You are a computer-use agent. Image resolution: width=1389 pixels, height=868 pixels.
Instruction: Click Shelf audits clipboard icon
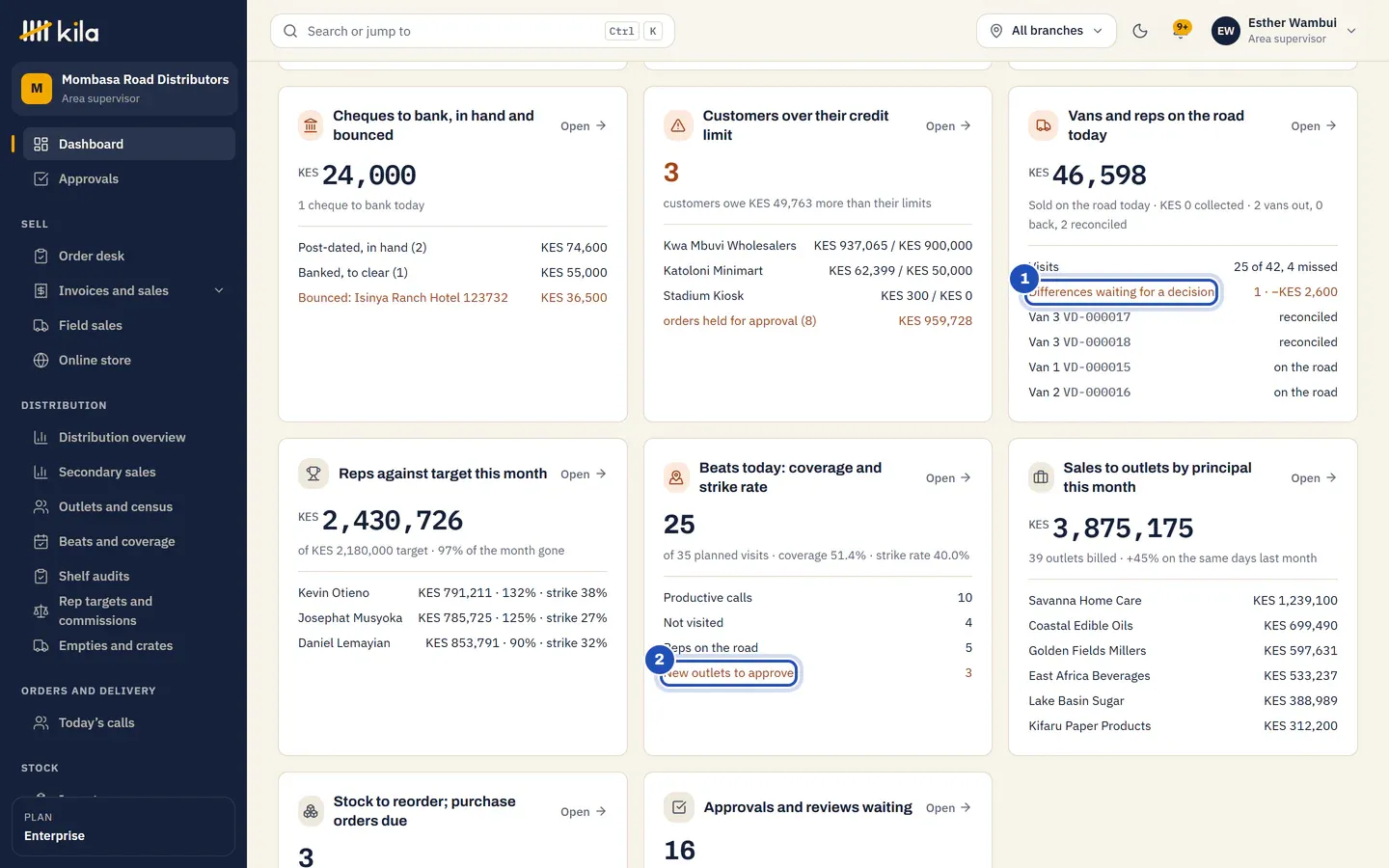click(x=41, y=576)
